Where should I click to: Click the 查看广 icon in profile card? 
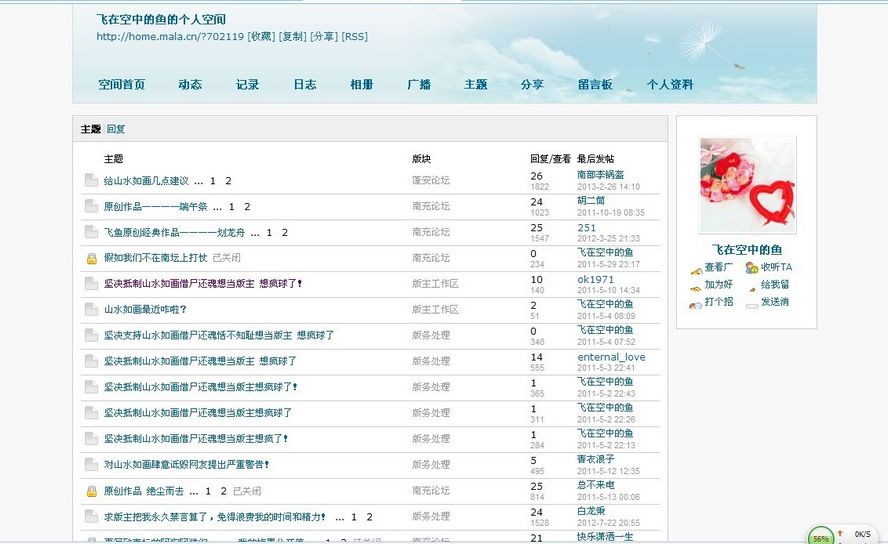696,268
